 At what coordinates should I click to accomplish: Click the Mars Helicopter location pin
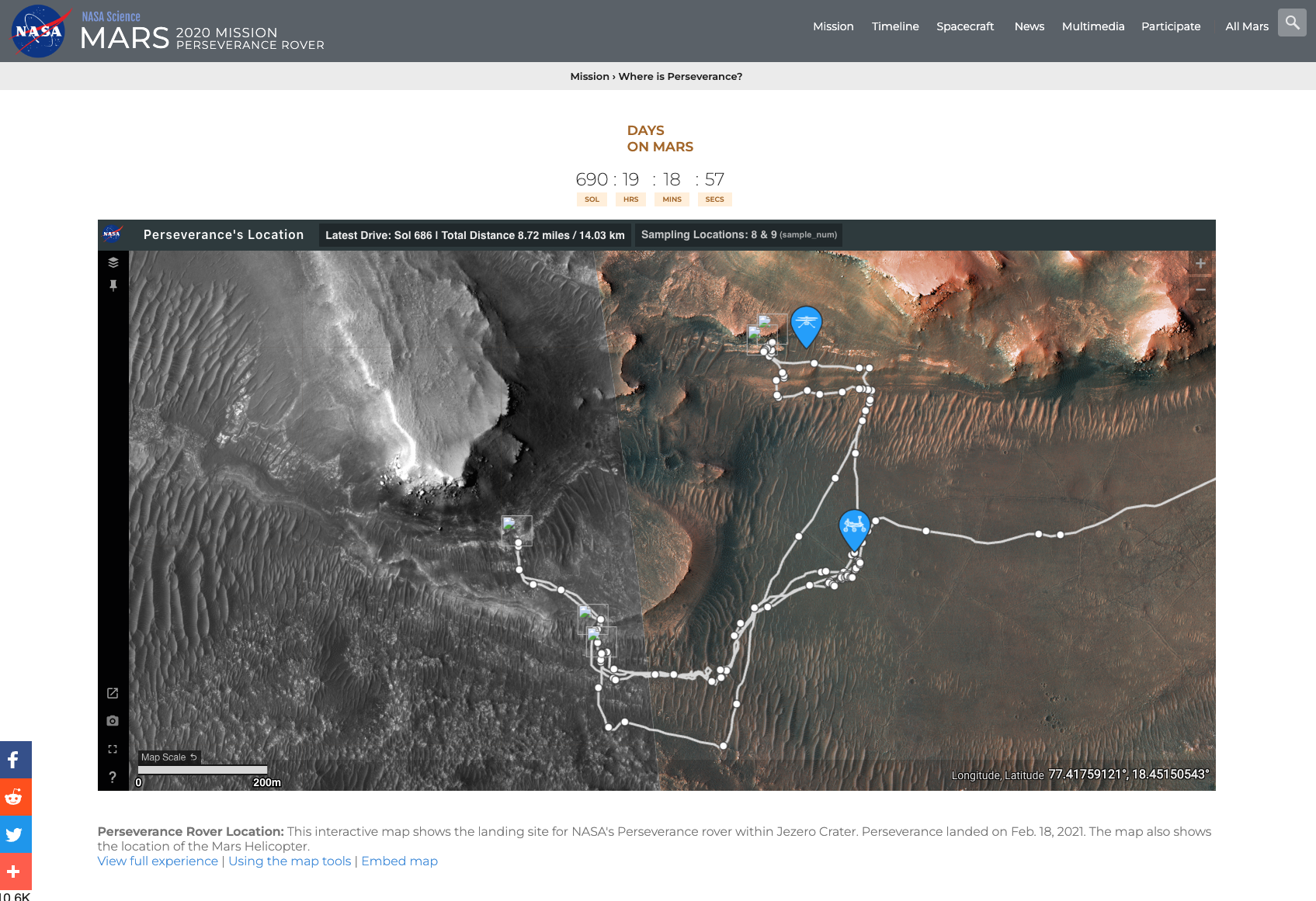[x=806, y=327]
